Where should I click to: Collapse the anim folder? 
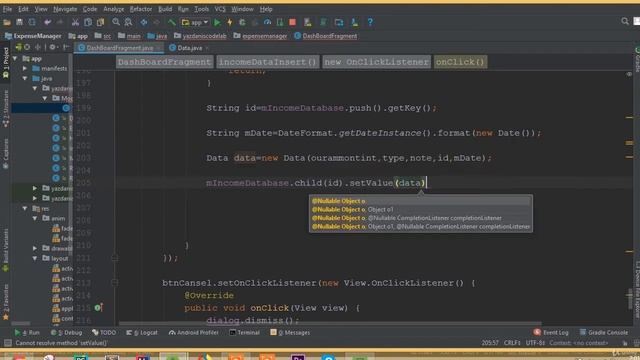tap(35, 218)
